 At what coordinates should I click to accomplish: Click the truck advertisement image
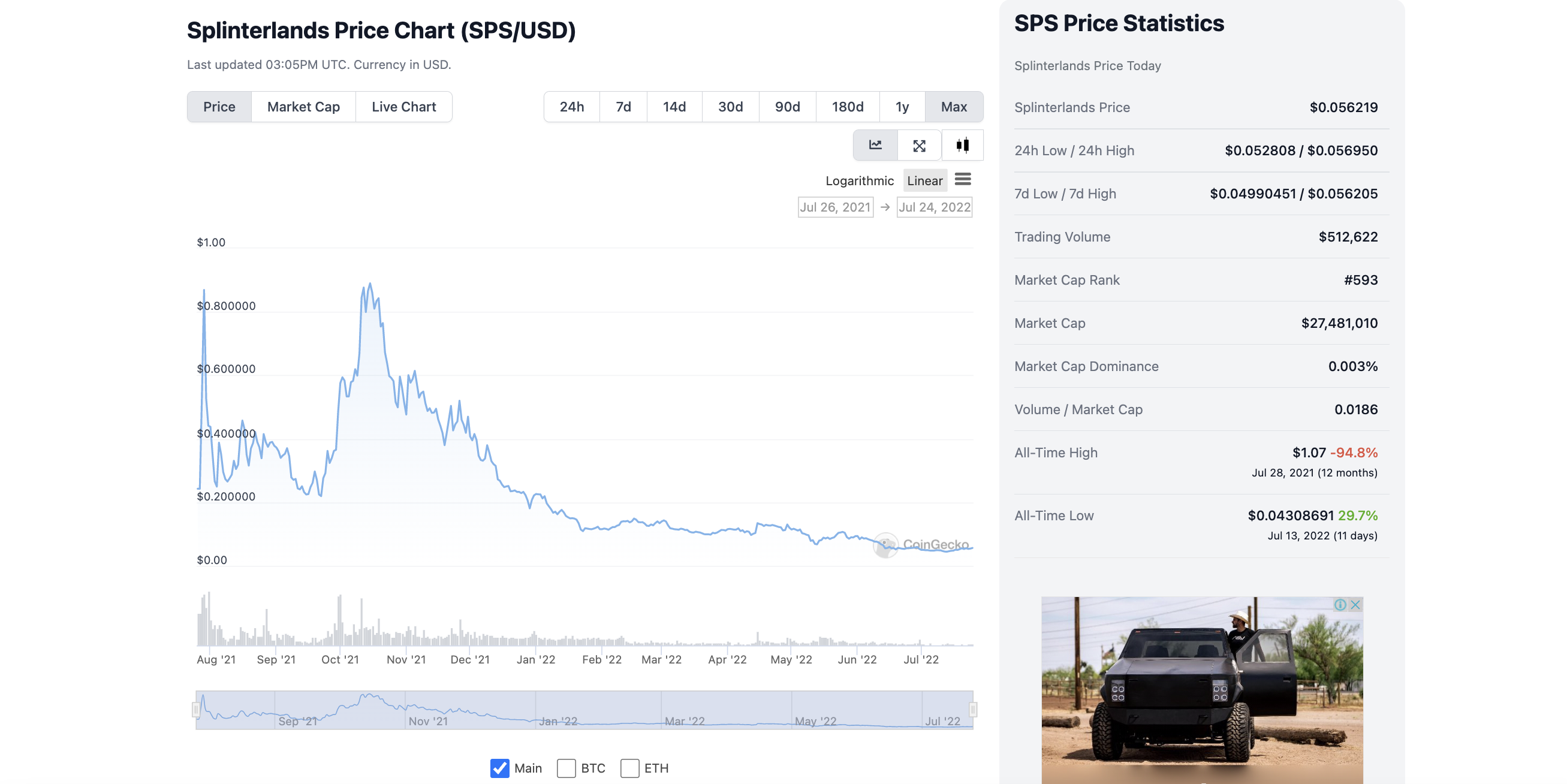[x=1201, y=690]
